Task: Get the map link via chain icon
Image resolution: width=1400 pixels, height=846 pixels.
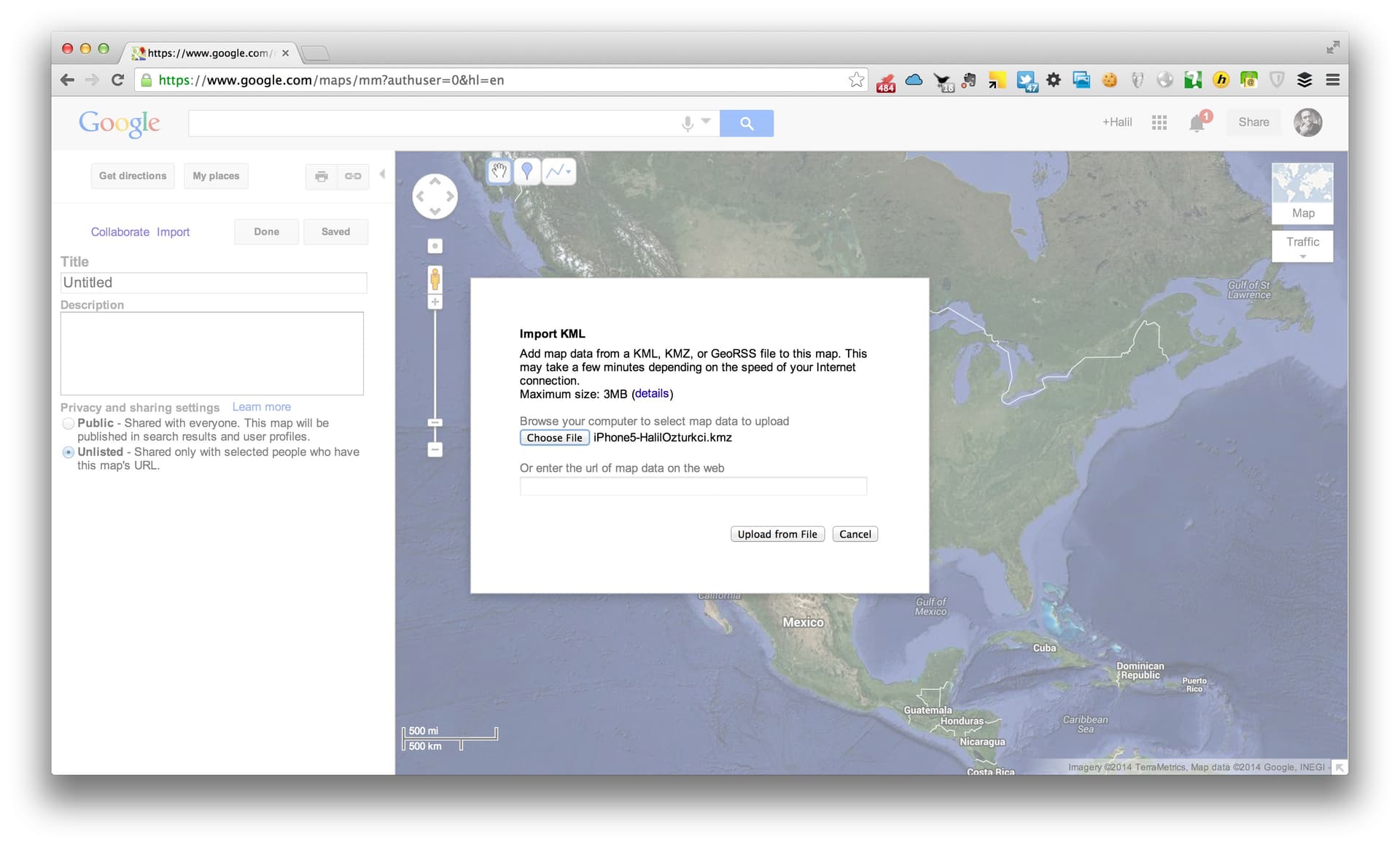Action: [x=353, y=176]
